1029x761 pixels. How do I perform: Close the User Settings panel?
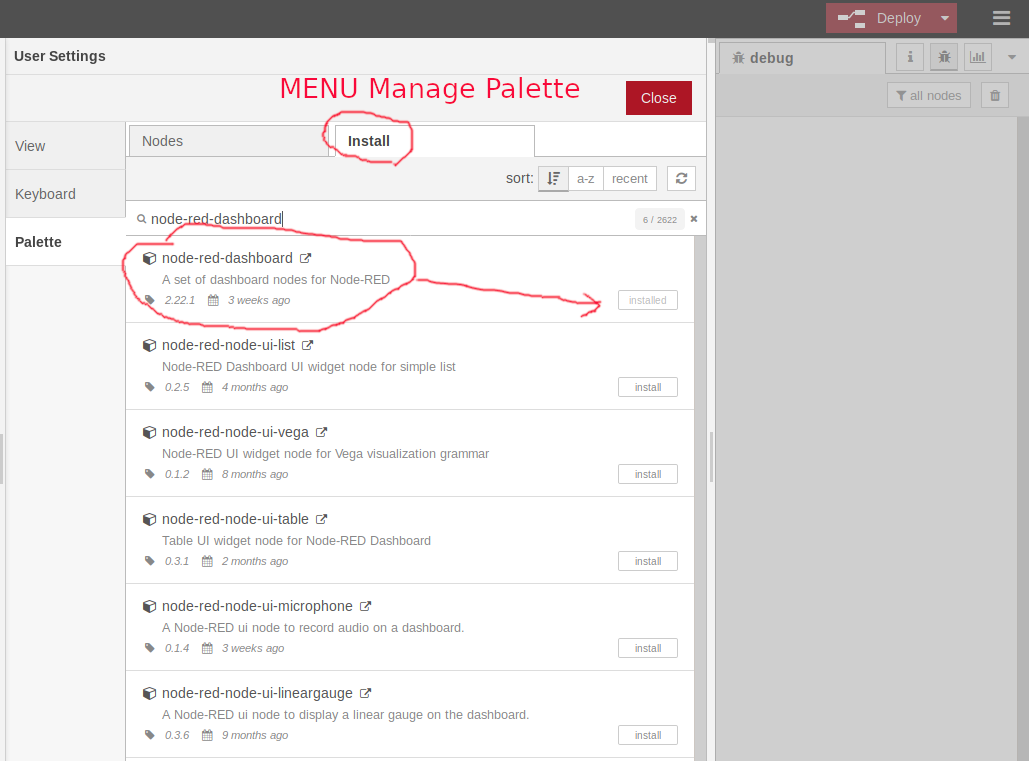click(x=658, y=98)
